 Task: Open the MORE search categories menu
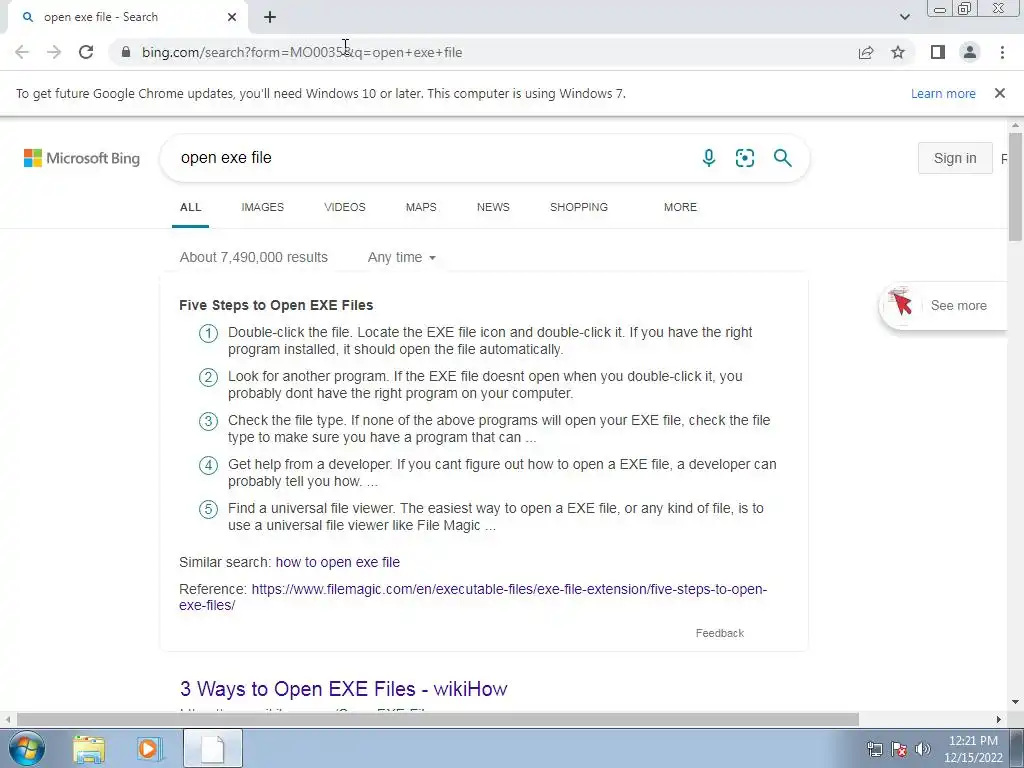[x=680, y=207]
